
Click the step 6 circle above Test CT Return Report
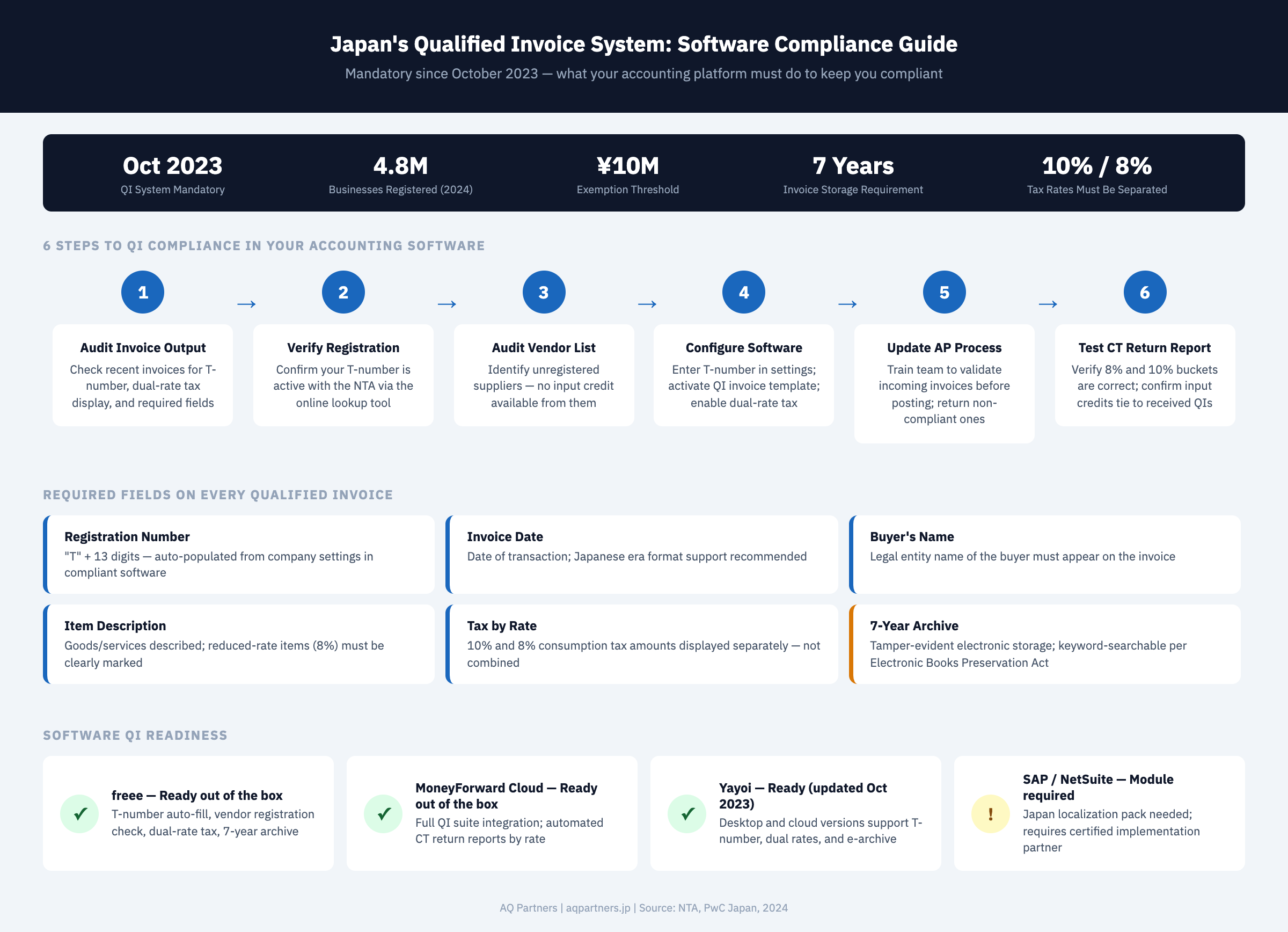(x=1145, y=292)
